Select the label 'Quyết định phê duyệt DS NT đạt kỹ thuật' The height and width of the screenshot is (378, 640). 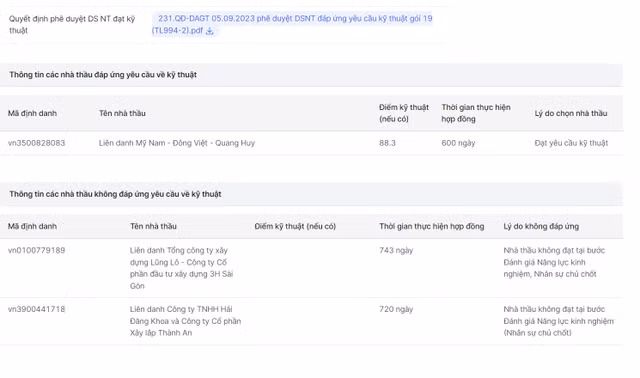pos(72,24)
